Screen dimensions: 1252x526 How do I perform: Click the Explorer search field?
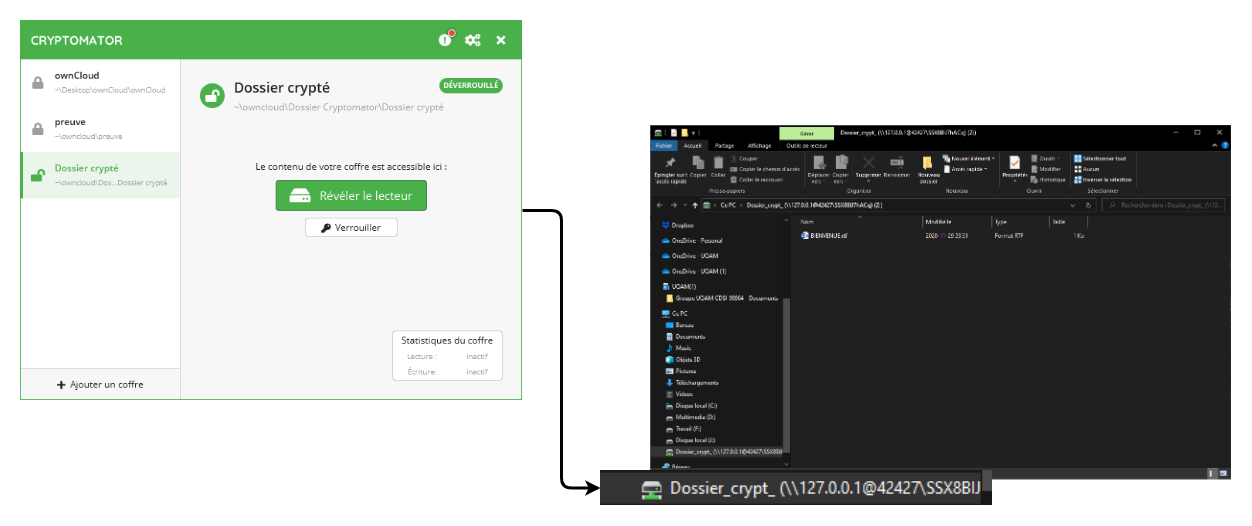click(x=1163, y=205)
